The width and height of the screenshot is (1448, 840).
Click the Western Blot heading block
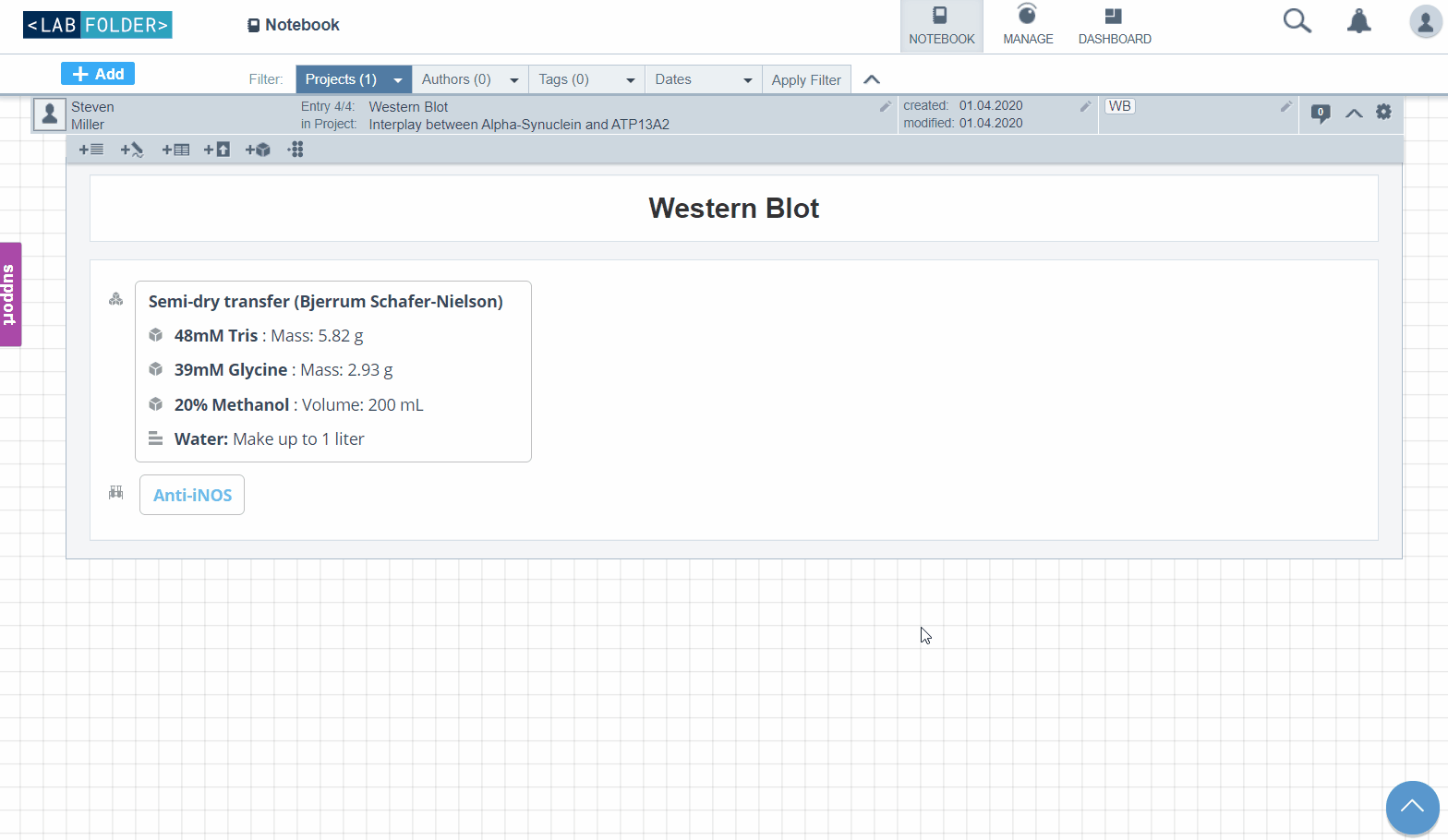(x=734, y=209)
